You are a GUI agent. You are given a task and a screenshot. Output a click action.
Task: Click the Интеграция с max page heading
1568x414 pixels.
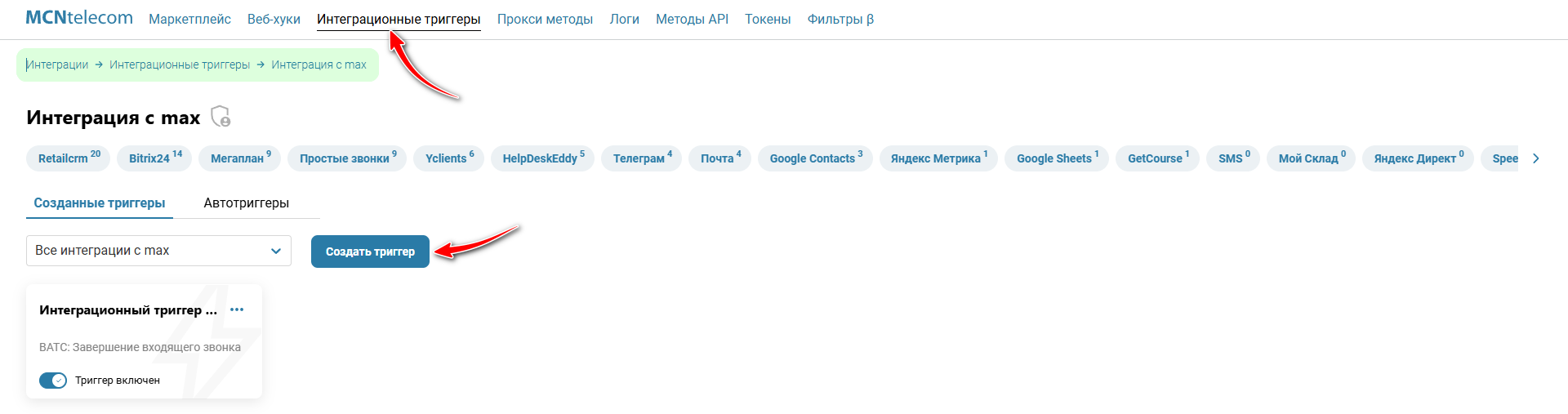(114, 118)
